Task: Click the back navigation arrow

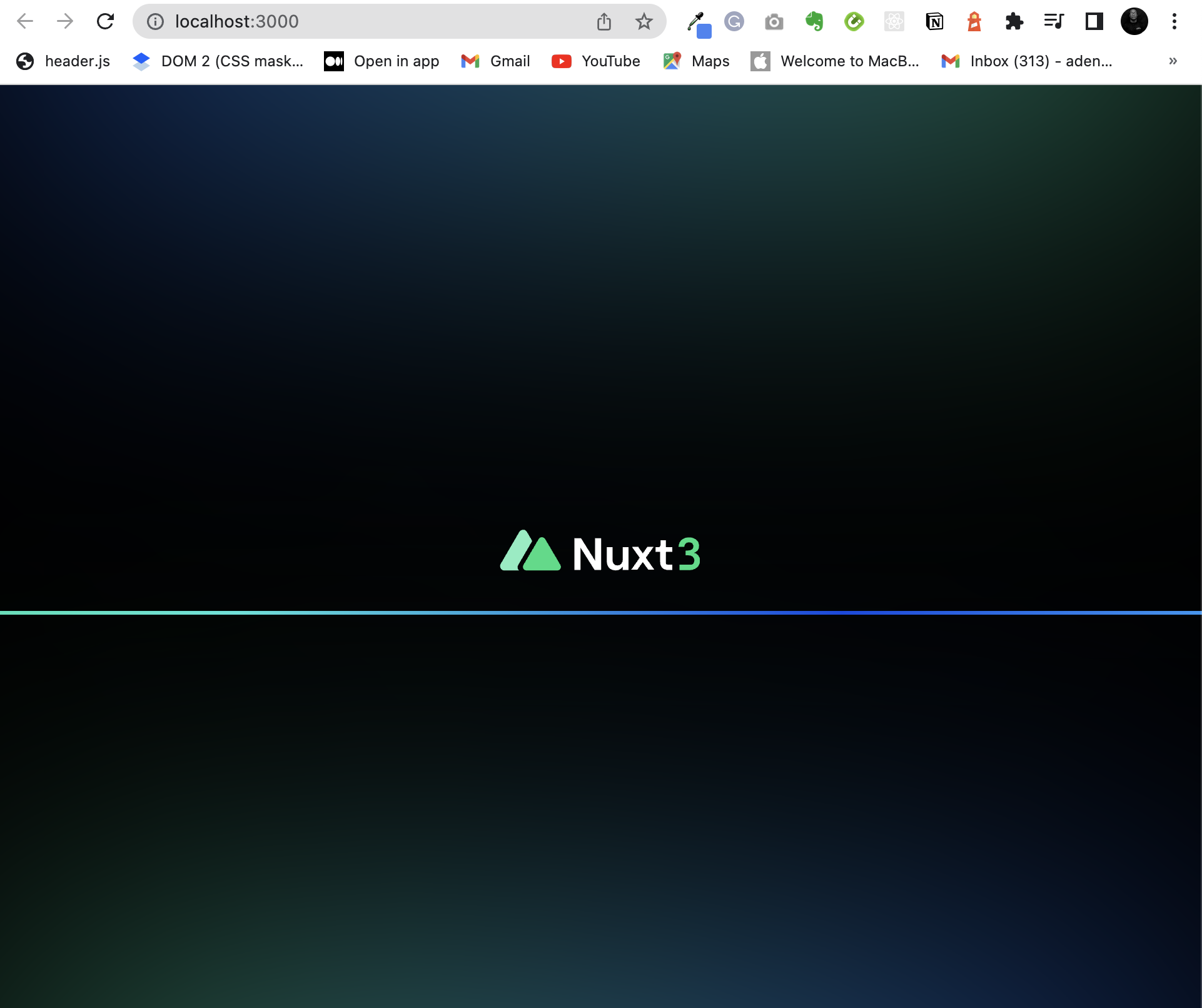Action: tap(25, 21)
